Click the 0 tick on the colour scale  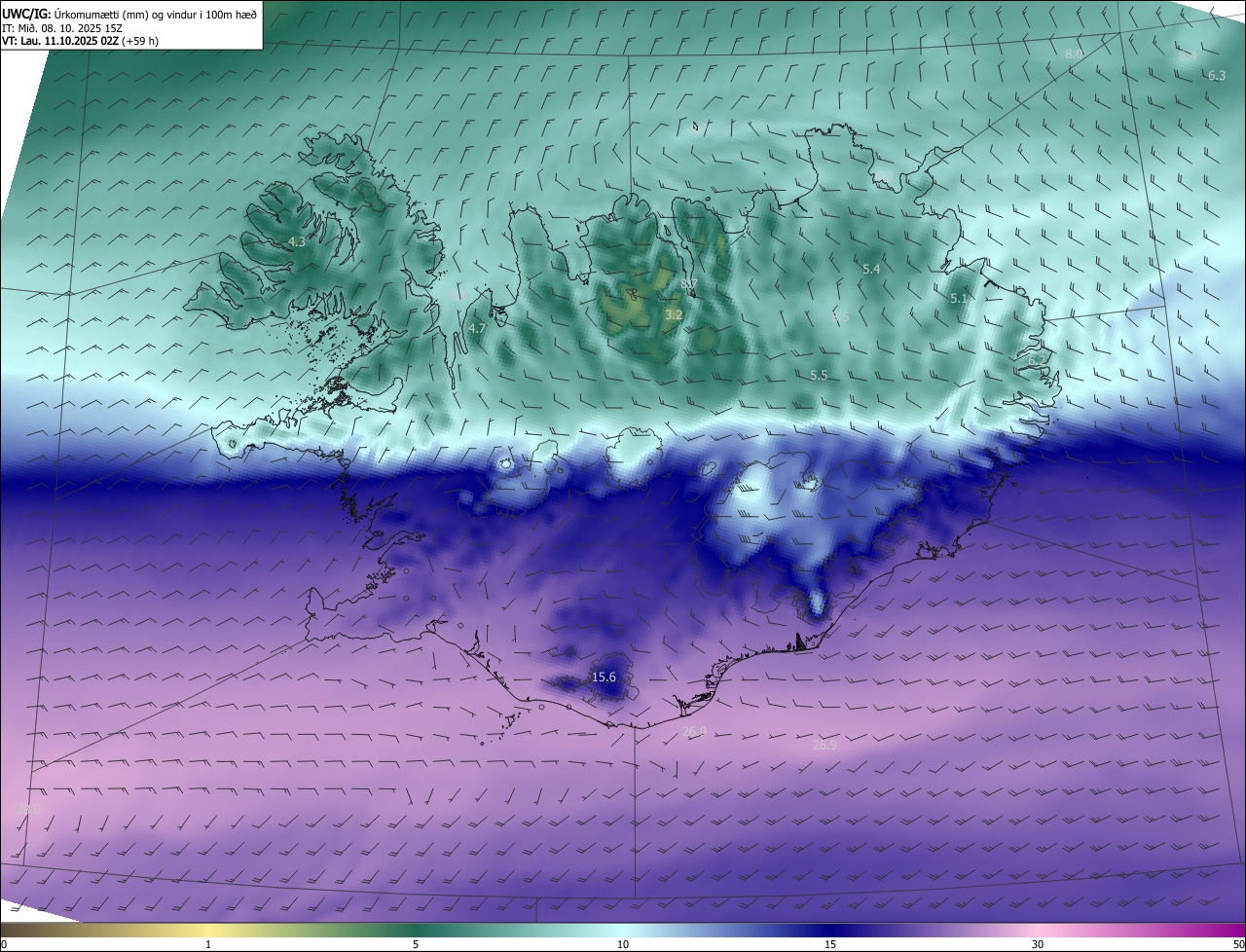[x=4, y=944]
